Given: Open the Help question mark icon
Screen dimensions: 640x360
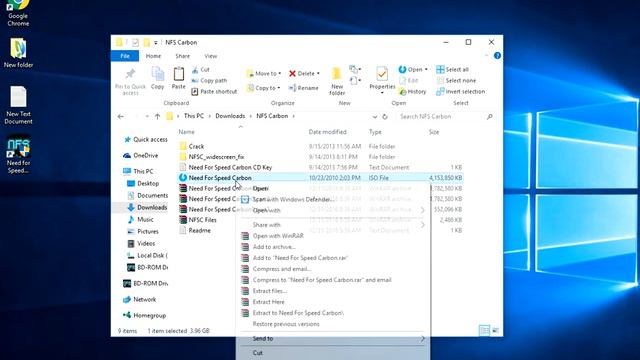Looking at the screenshot, I should (x=497, y=56).
